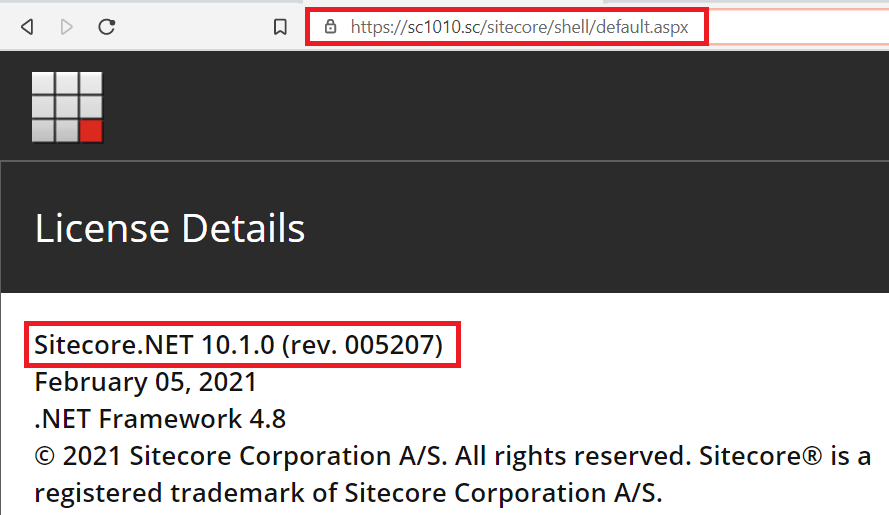
Task: Click the dark header bar beside Sitecore logo
Action: pyautogui.click(x=500, y=105)
